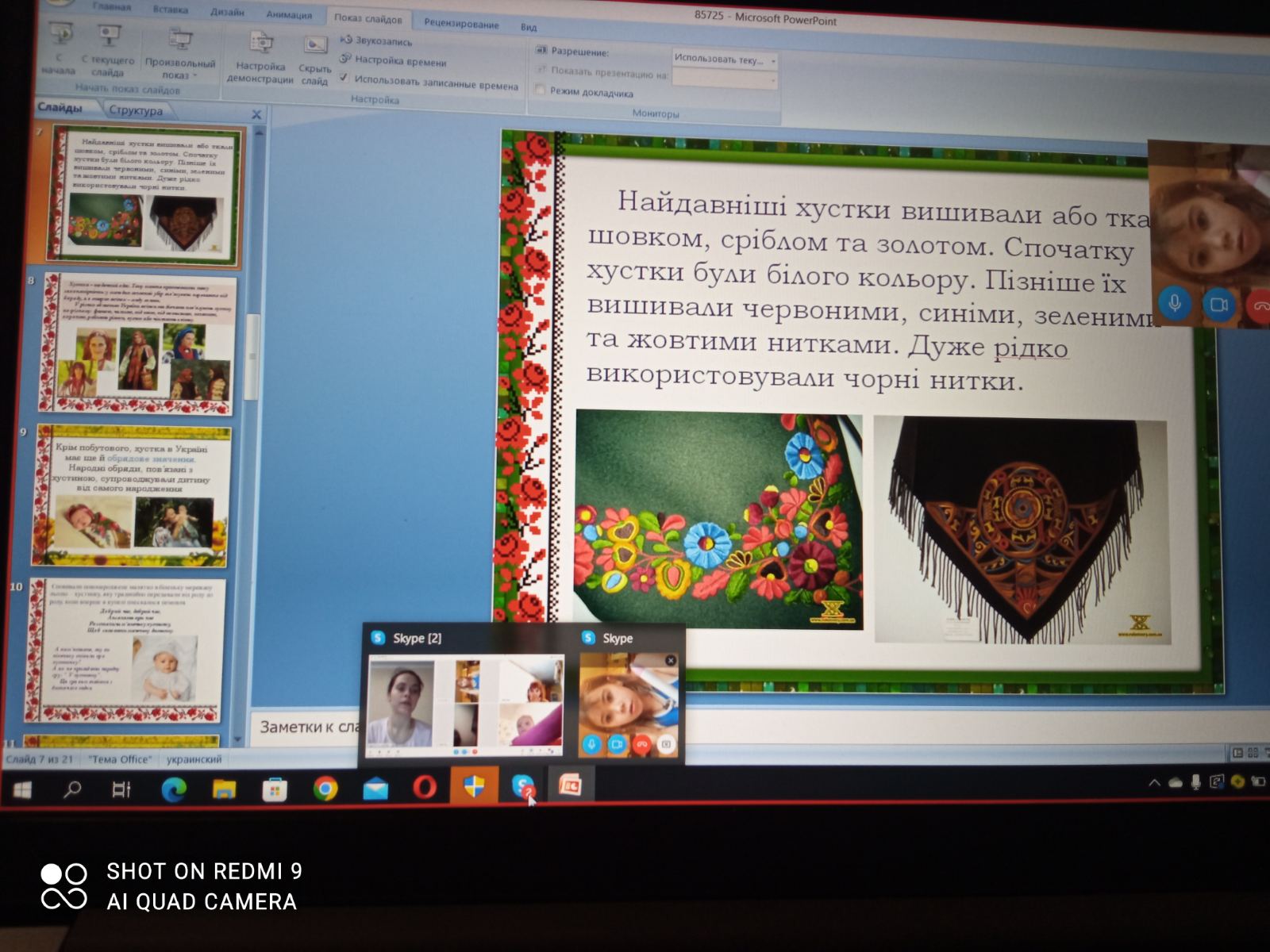Mute microphone in Skype taskbar preview

coord(591,744)
